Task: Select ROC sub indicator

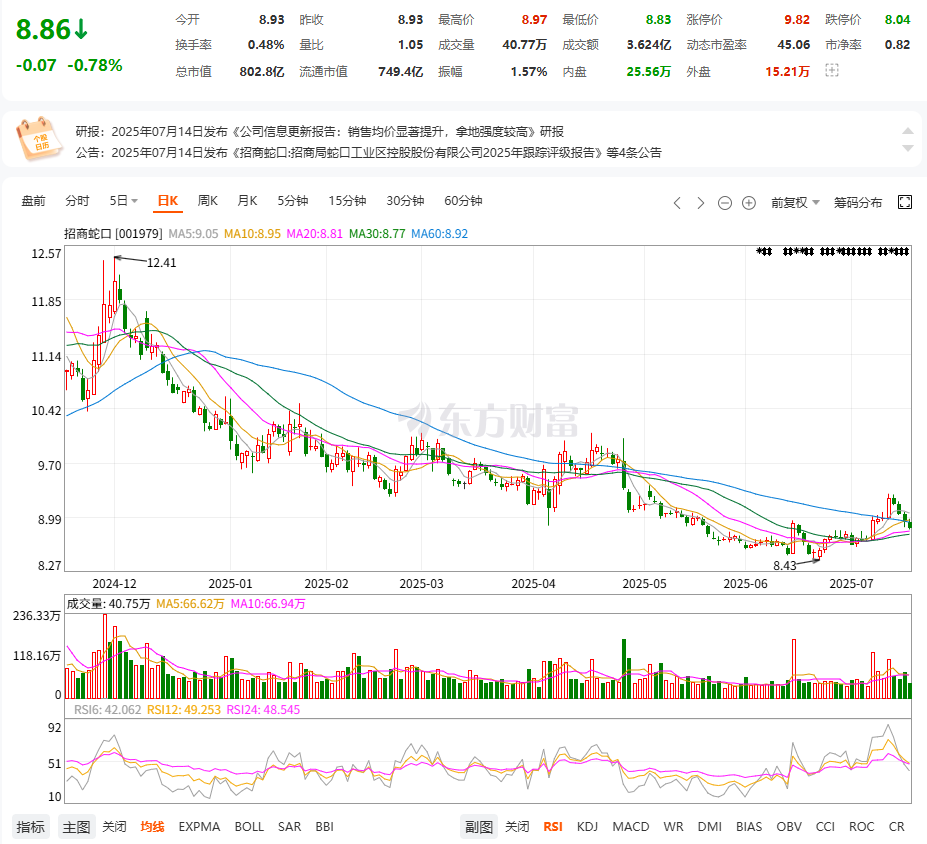Action: (x=861, y=826)
